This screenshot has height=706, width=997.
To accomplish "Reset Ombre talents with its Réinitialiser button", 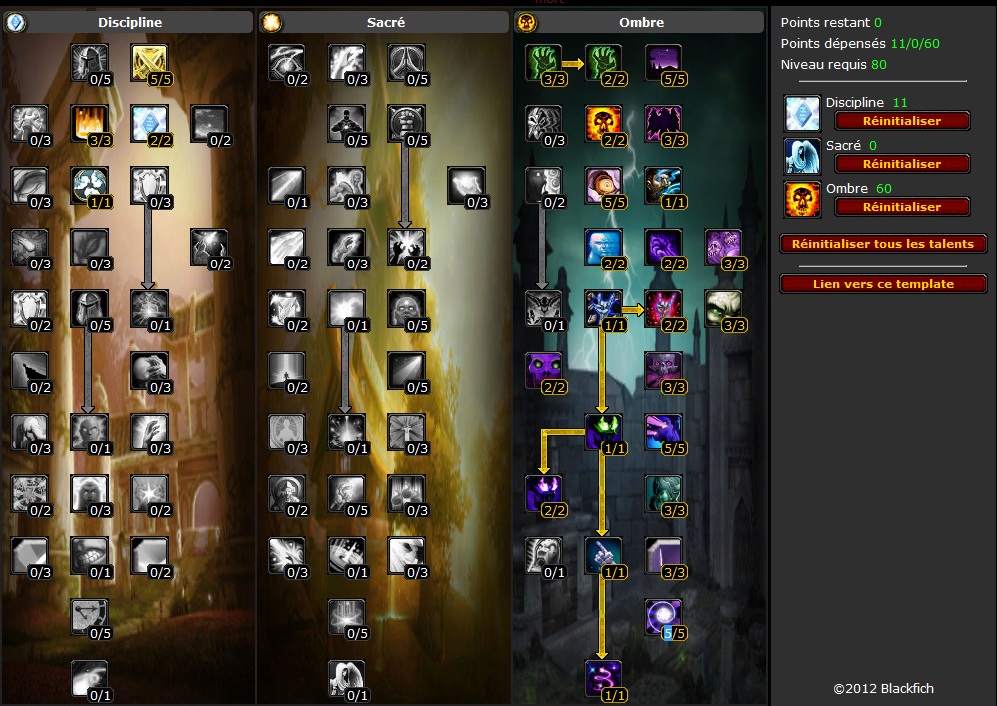I will (x=902, y=207).
